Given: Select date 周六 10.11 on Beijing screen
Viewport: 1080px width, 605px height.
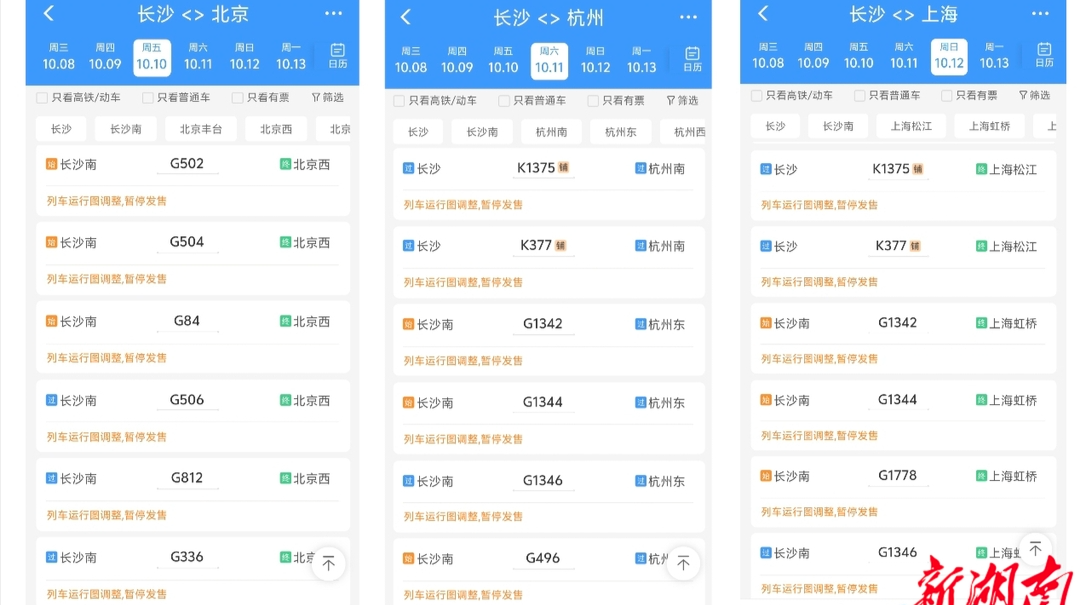Looking at the screenshot, I should 198,57.
